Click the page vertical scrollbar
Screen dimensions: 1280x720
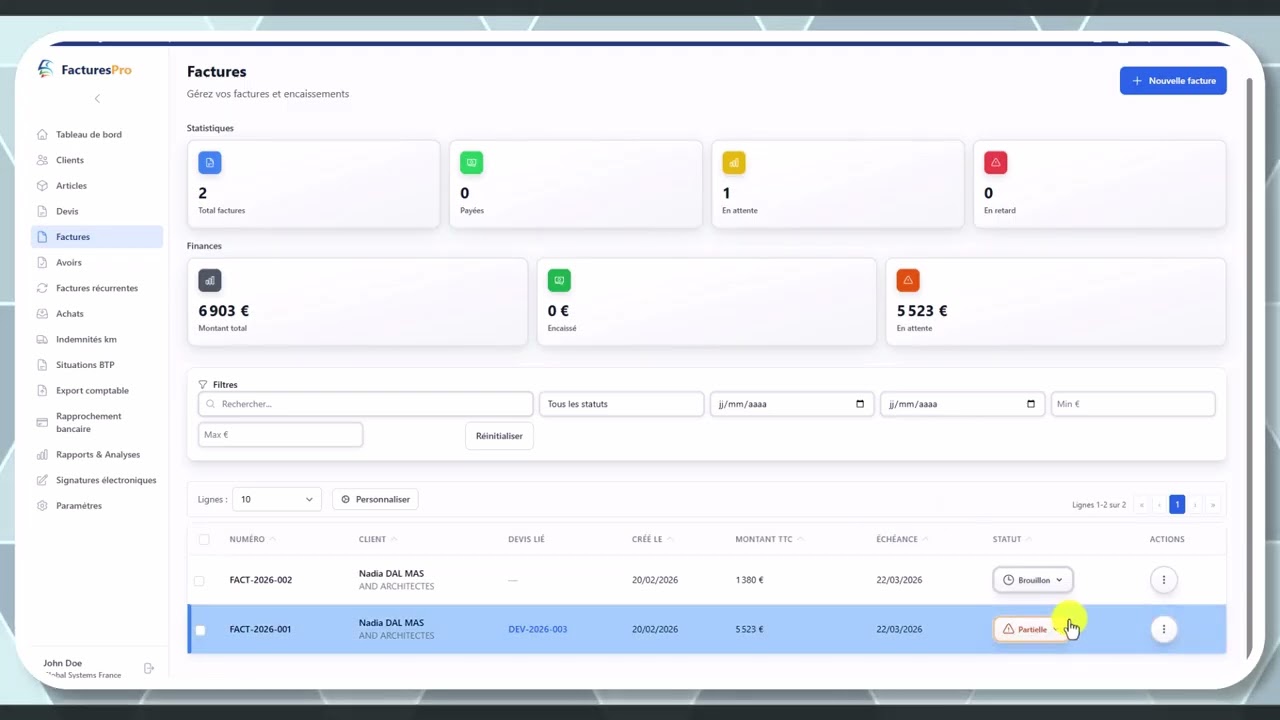pos(1249,366)
